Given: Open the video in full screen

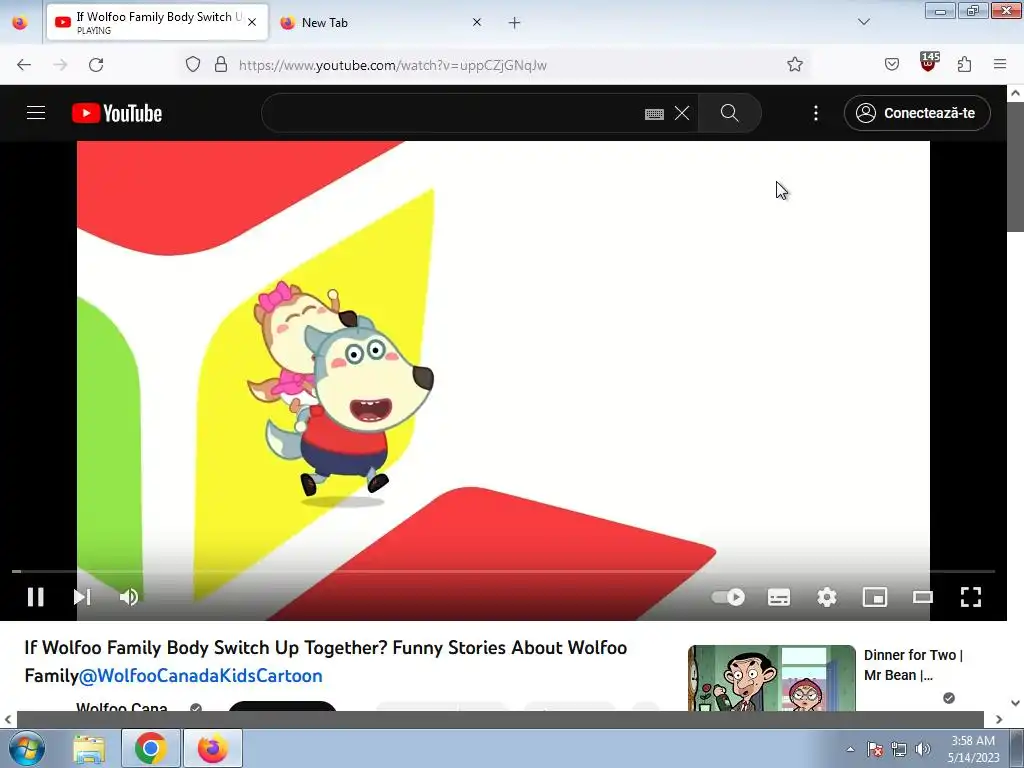Looking at the screenshot, I should click(971, 597).
